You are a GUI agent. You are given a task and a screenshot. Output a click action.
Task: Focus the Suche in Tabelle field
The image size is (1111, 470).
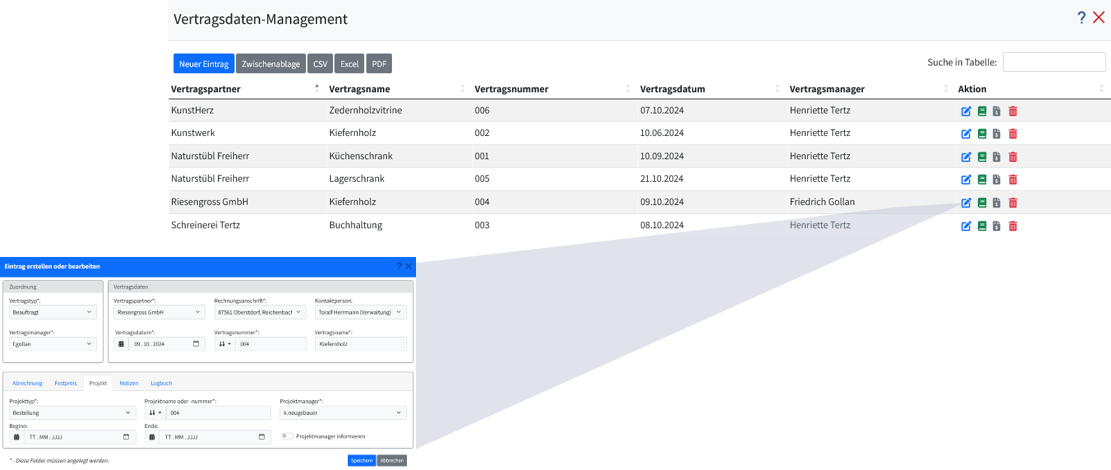tap(1054, 62)
